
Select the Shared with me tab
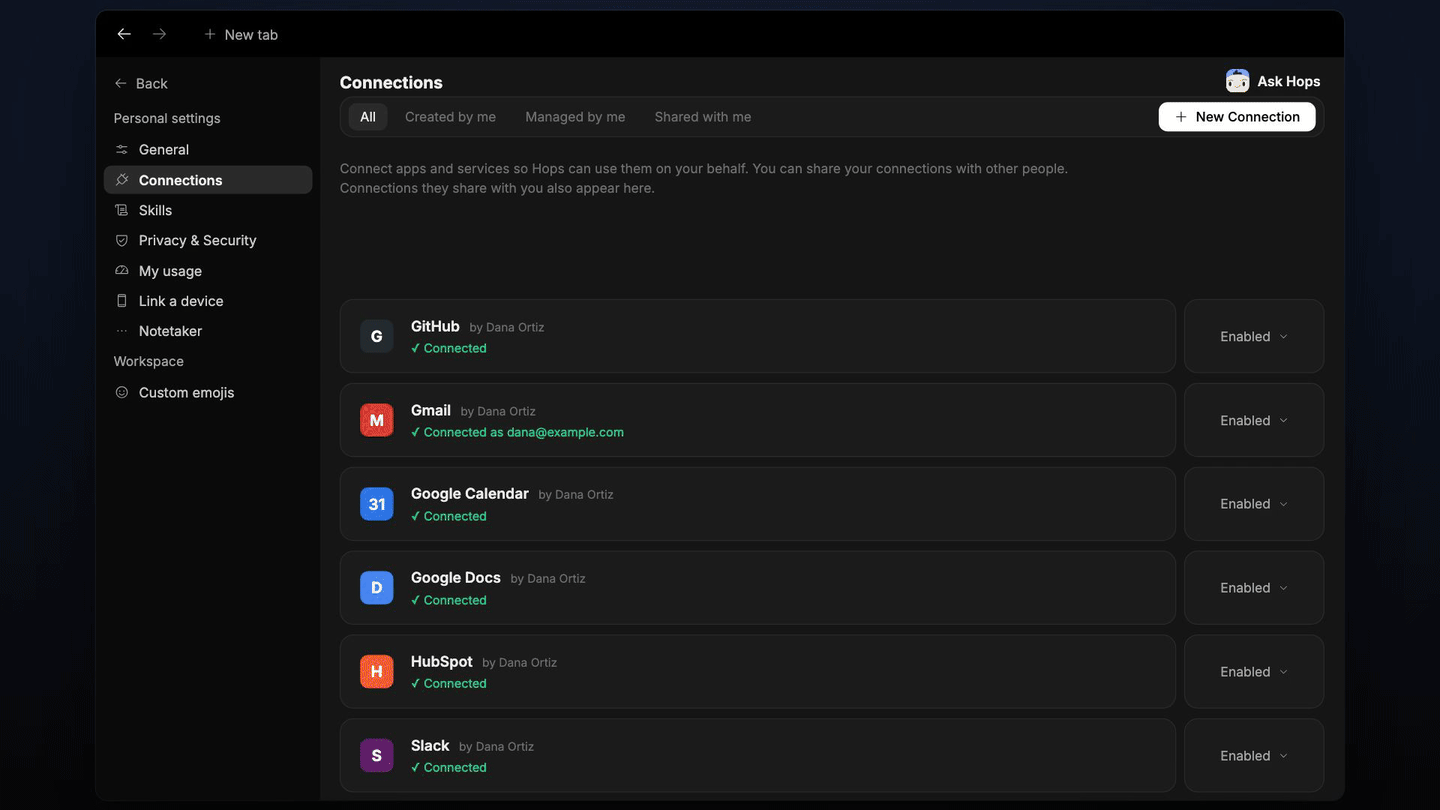tap(703, 117)
